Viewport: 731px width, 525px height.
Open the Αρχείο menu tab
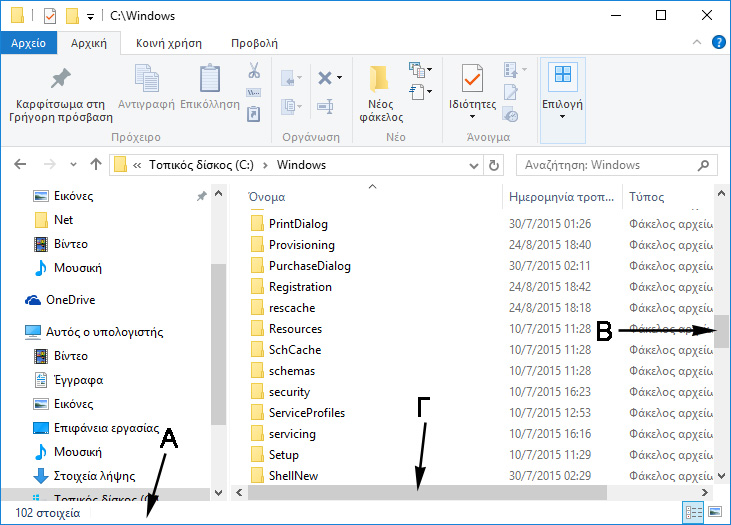[28, 43]
